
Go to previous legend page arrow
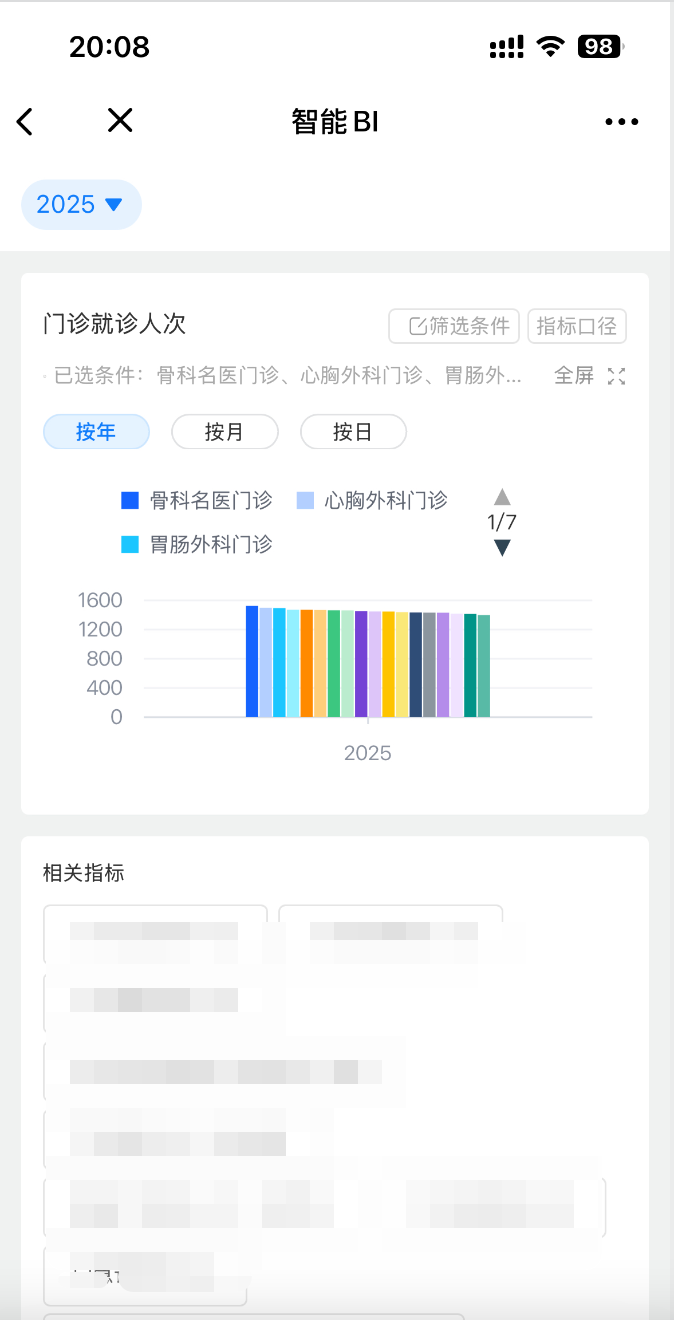click(502, 497)
